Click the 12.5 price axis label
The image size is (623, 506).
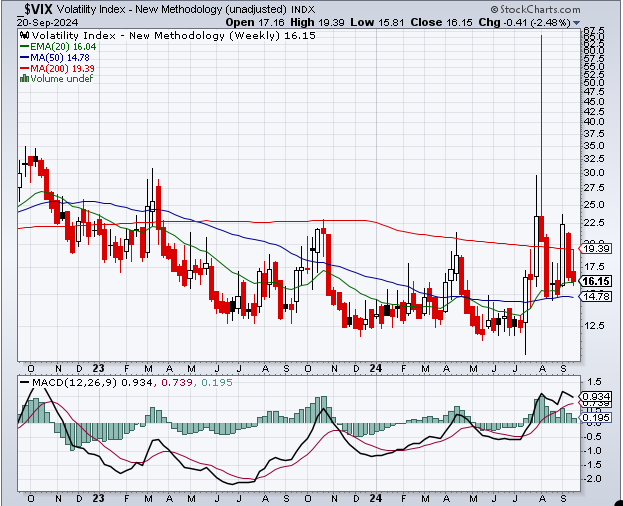click(x=594, y=326)
